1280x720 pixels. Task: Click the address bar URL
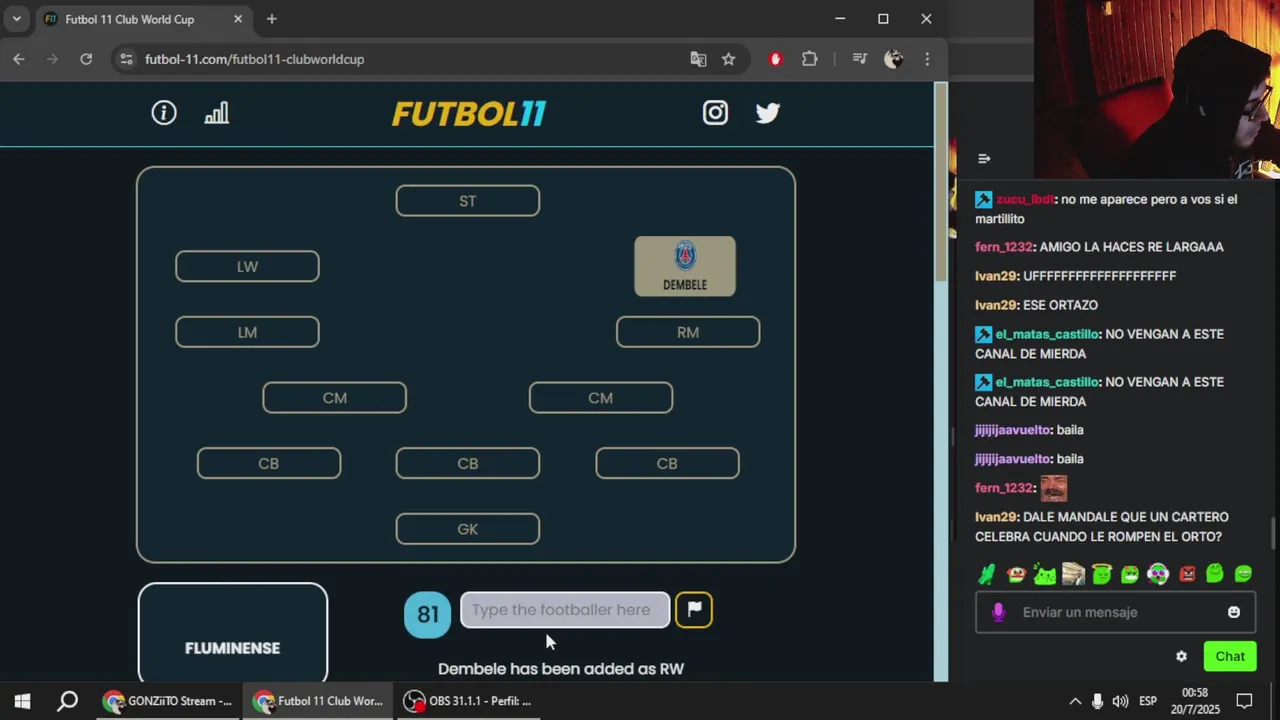coord(254,59)
